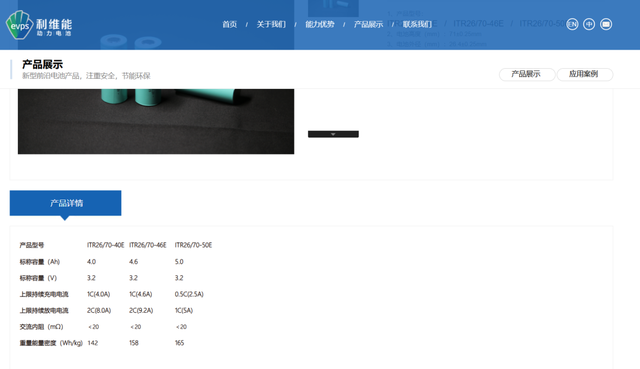This screenshot has height=369, width=640.
Task: Open the 能力优势 menu item
Action: [x=320, y=24]
